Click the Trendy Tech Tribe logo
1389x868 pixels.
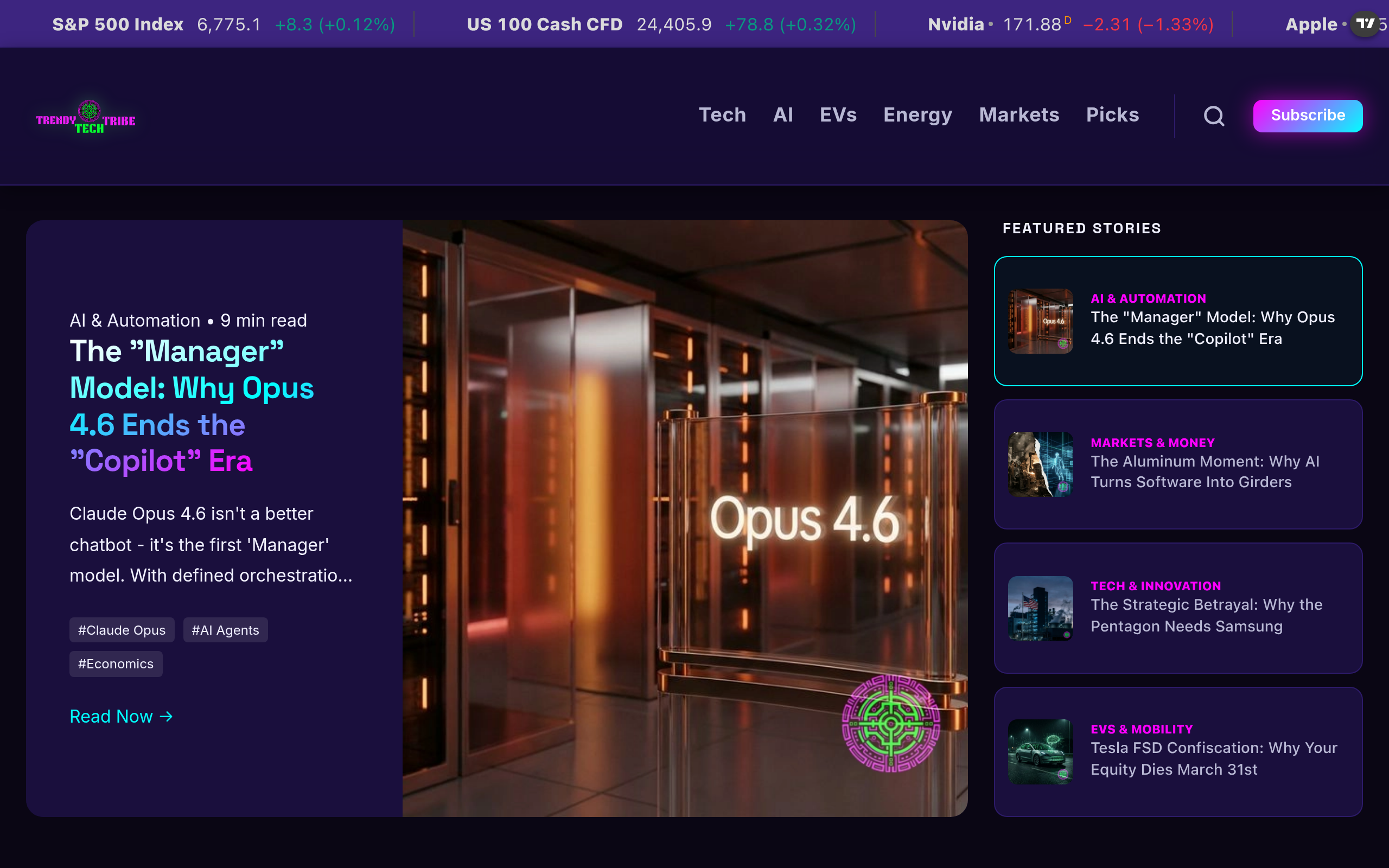[86, 117]
